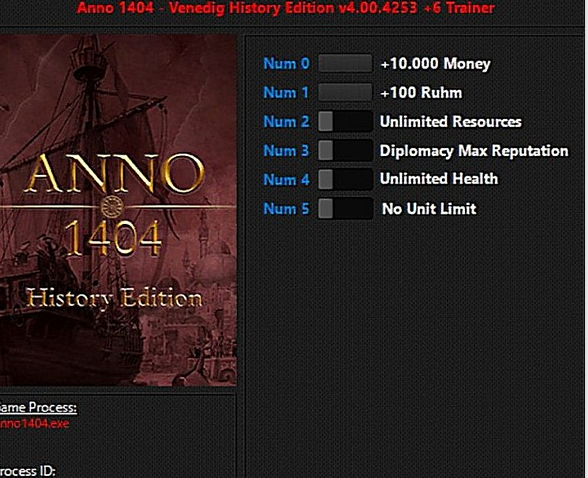Click the Anno1404.exe process name
588x478 pixels.
34,424
